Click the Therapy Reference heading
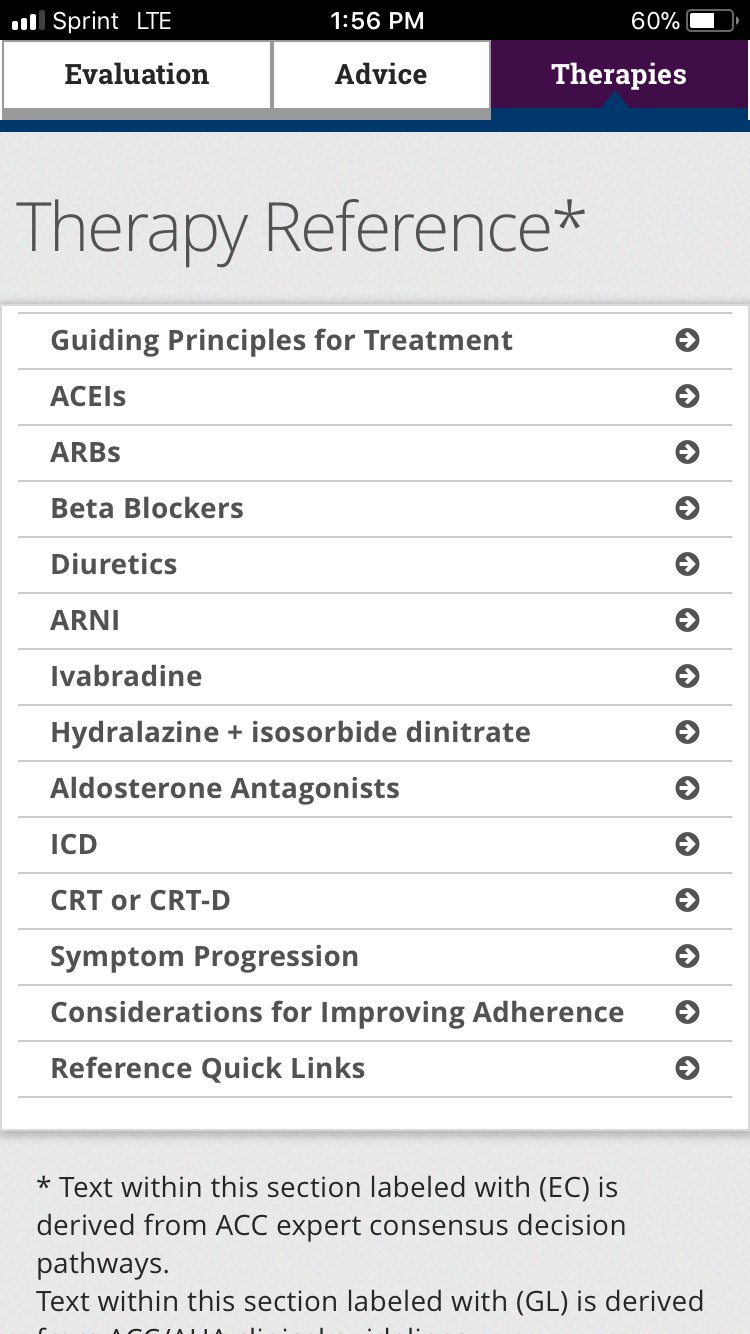The image size is (750, 1334). point(300,228)
